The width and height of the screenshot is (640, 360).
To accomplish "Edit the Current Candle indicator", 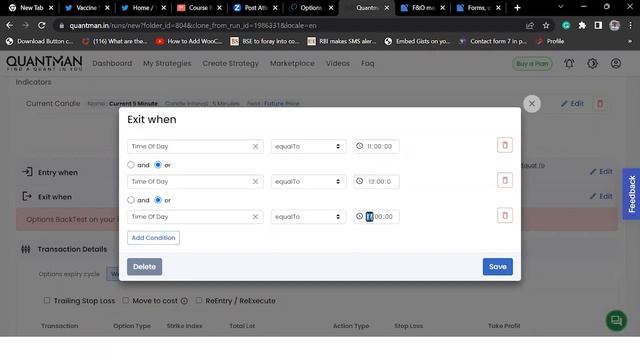I will [x=572, y=104].
